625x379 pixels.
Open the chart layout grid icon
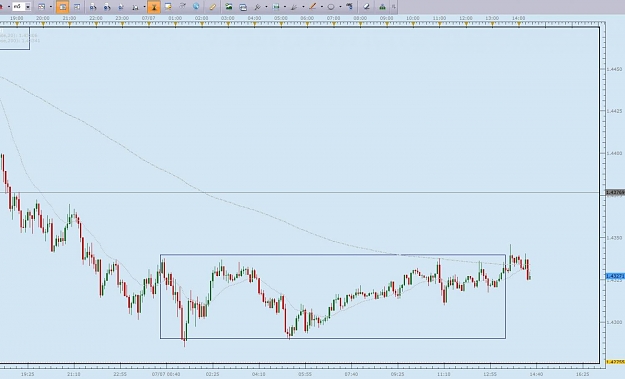[x=41, y=7]
